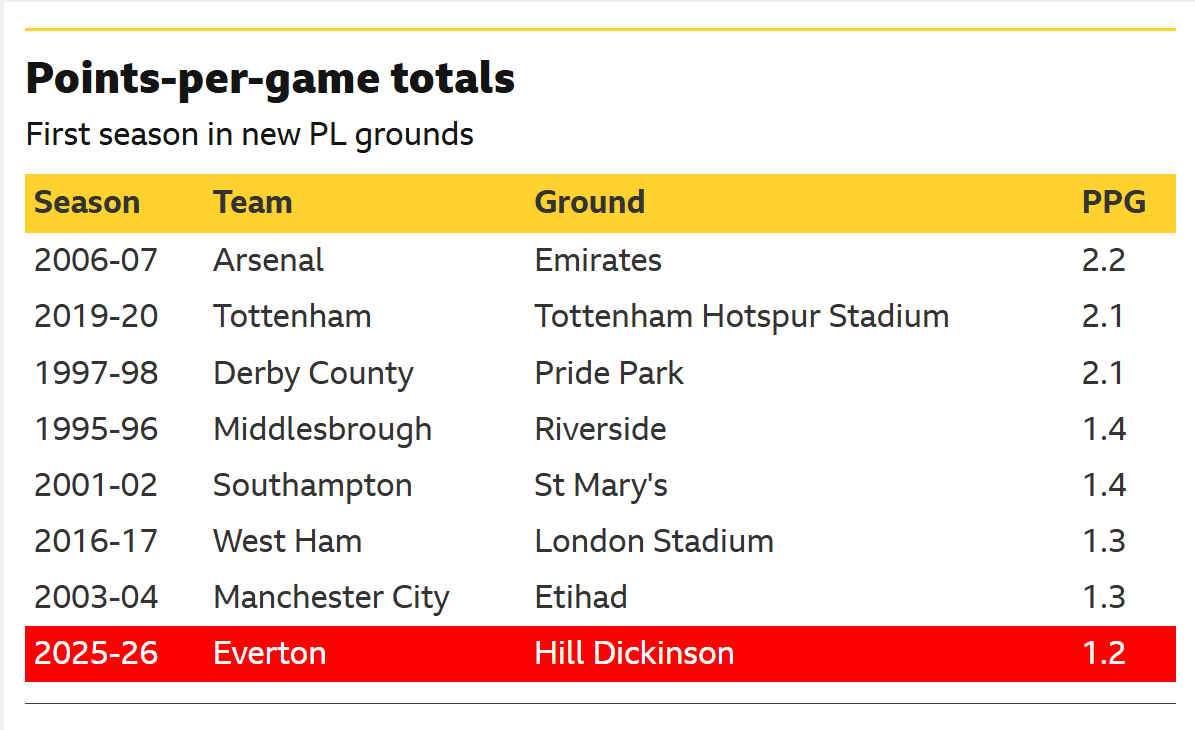
Task: Click the First season in new PL grounds subtitle
Action: [x=250, y=135]
